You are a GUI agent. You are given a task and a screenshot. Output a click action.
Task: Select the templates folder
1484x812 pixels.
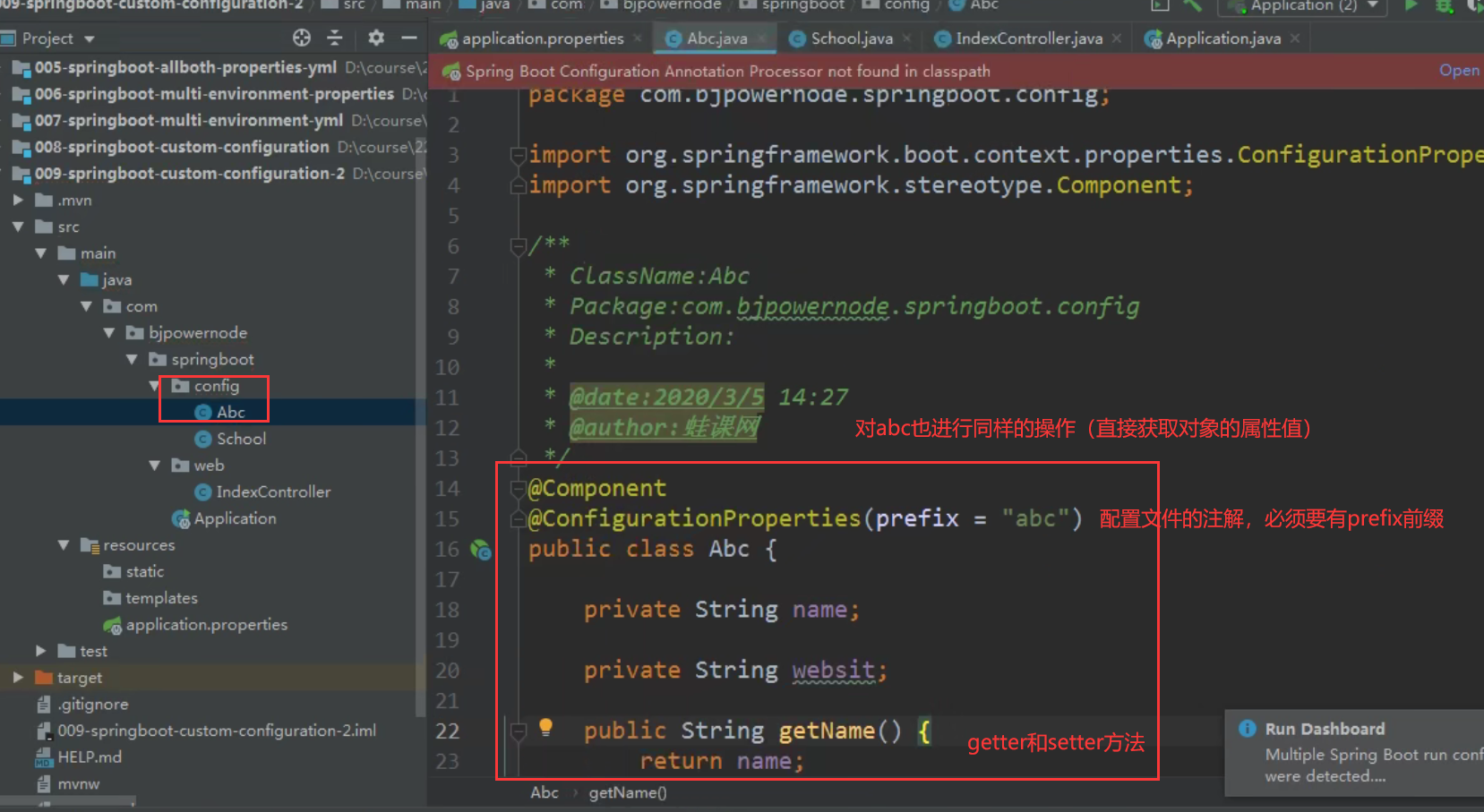pos(161,598)
